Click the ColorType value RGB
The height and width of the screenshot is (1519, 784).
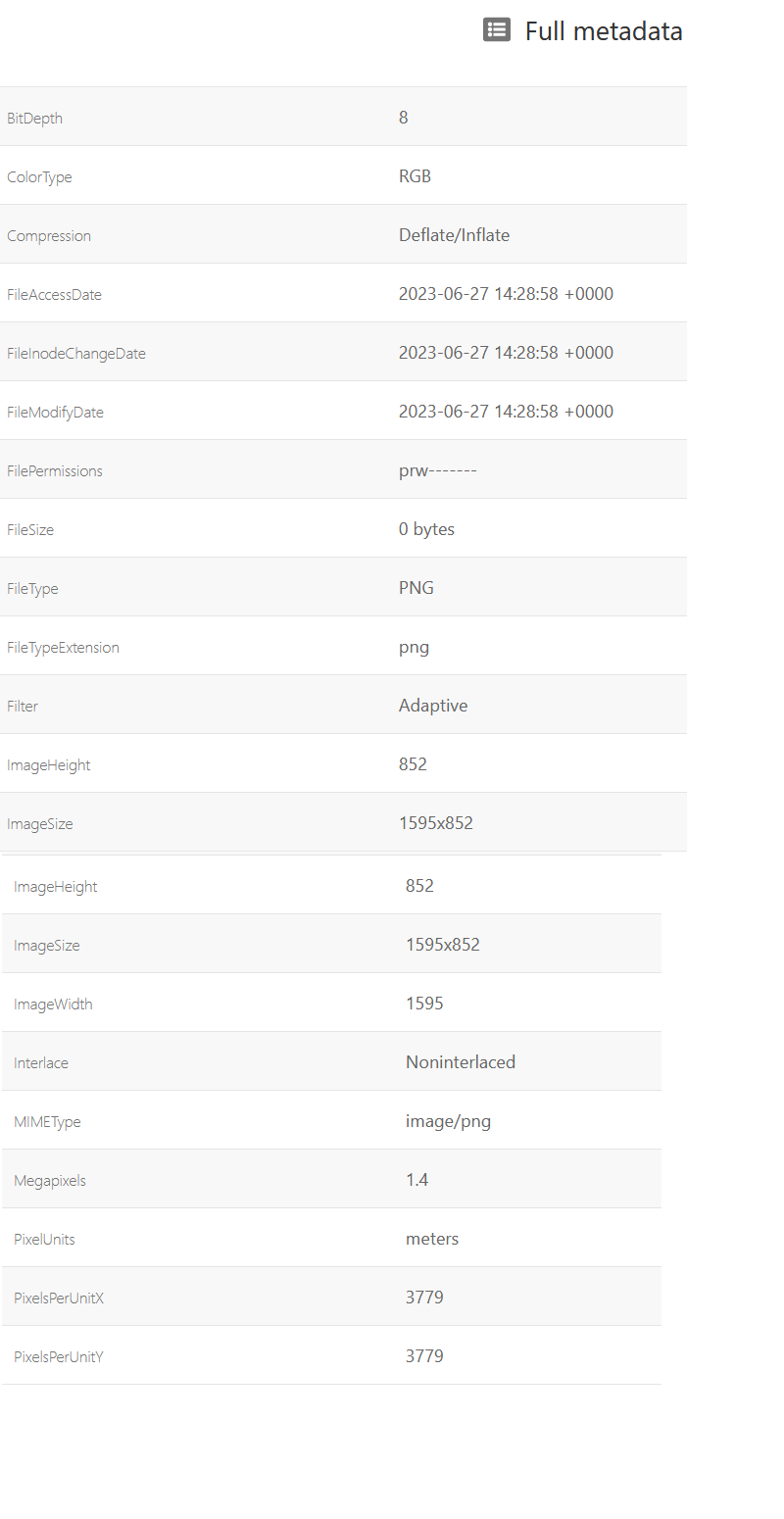[x=415, y=176]
